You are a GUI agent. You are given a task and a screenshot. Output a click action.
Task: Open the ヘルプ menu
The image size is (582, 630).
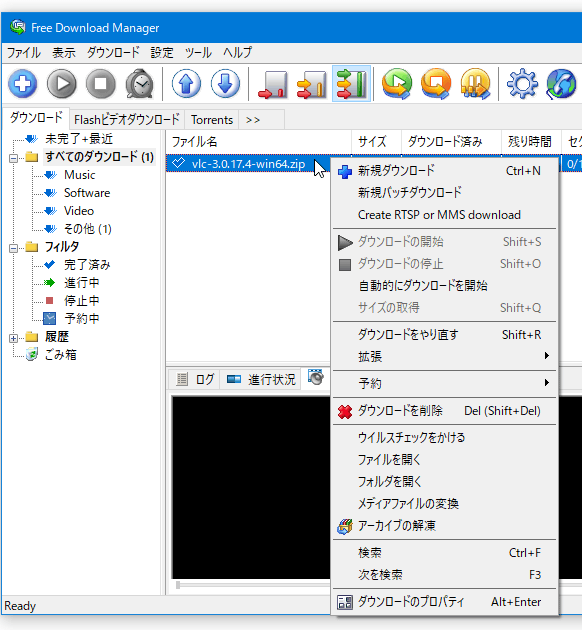(x=237, y=52)
